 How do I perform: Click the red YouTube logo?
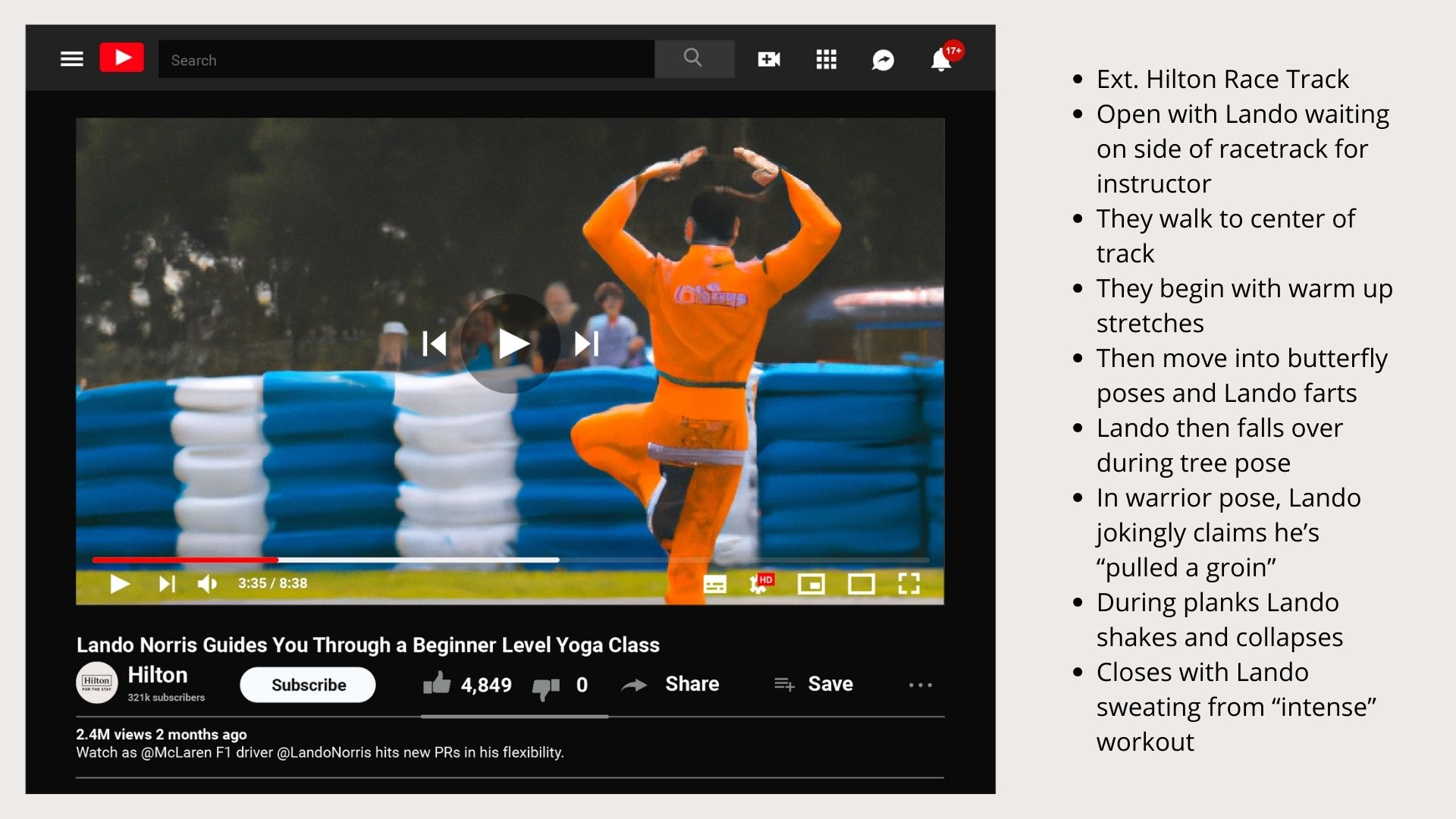coord(121,58)
